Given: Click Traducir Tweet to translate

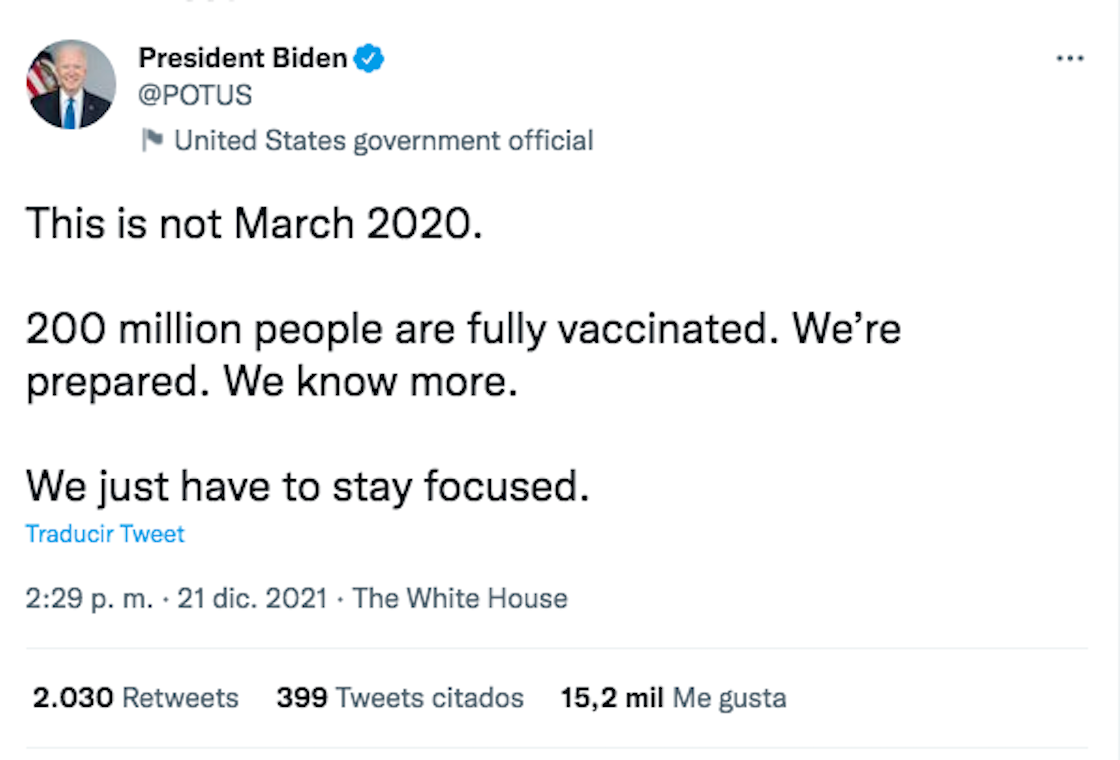Looking at the screenshot, I should point(105,534).
